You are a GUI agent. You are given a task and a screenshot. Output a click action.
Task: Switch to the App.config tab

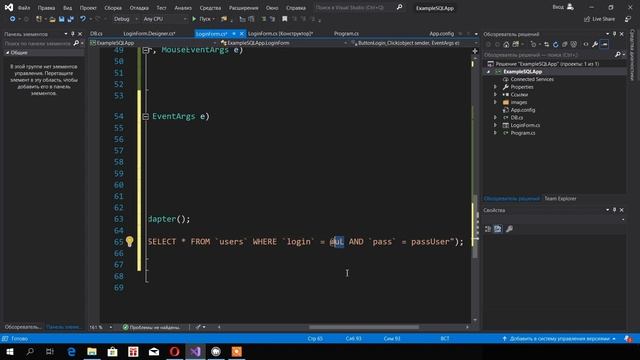pyautogui.click(x=441, y=33)
